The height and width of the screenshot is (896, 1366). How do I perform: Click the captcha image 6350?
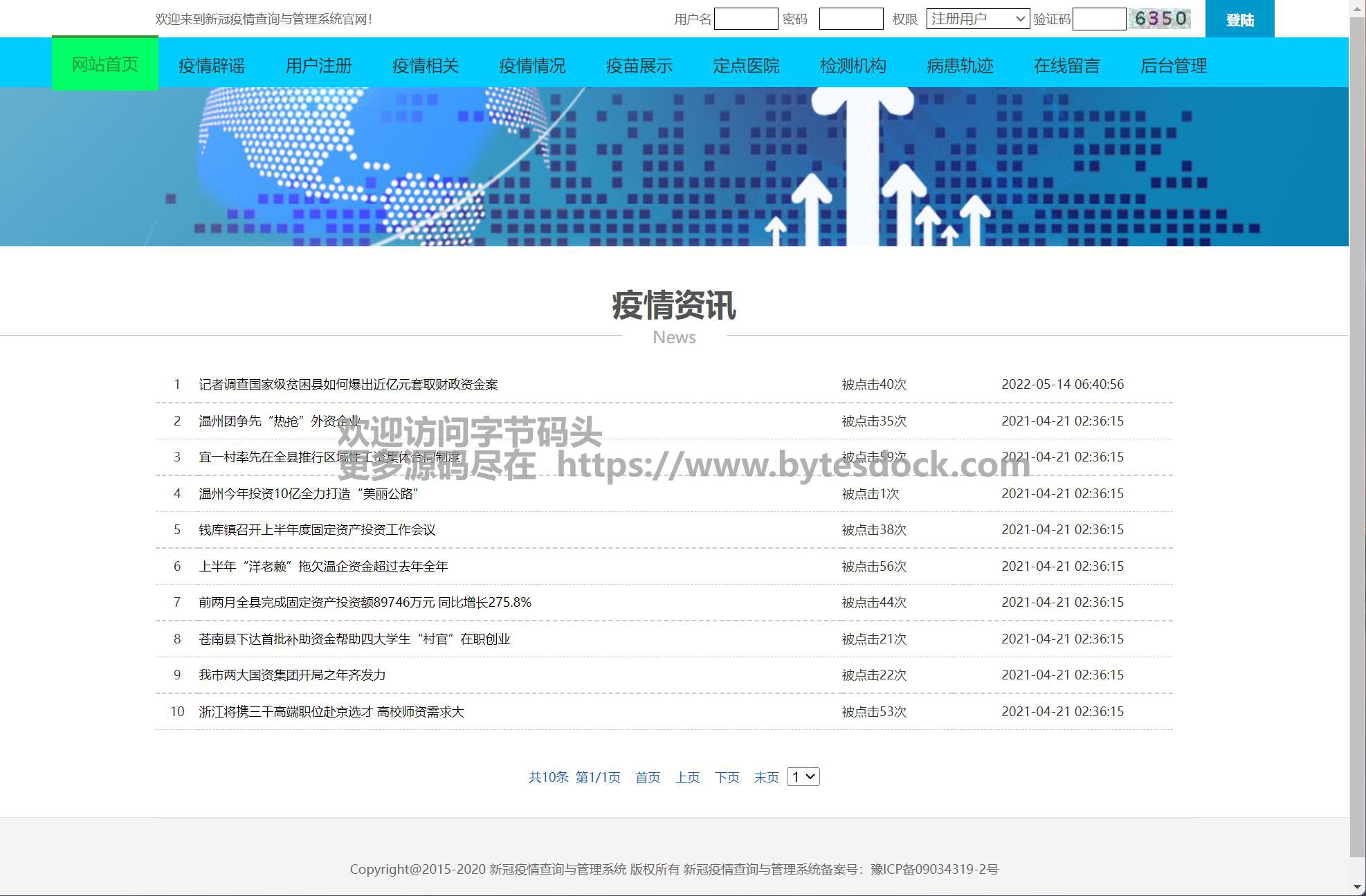click(x=1160, y=19)
